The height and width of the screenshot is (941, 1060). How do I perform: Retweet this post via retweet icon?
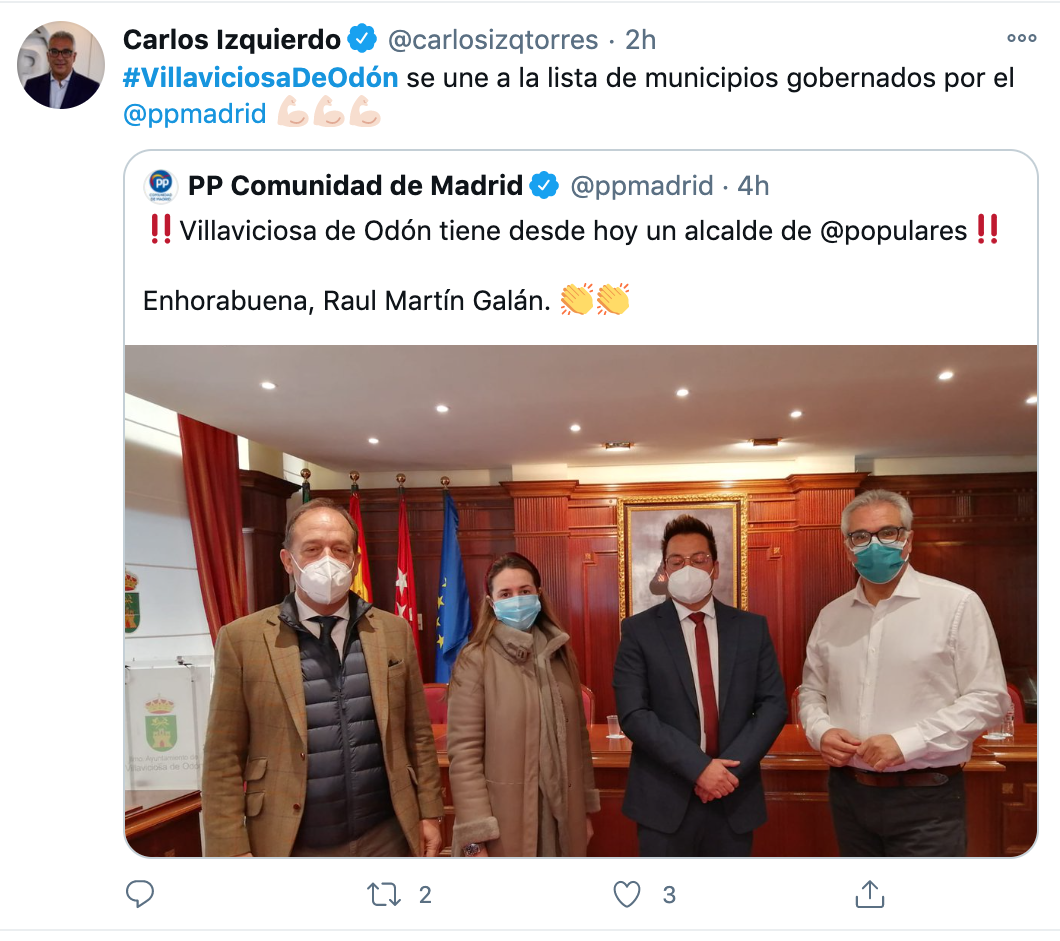pyautogui.click(x=384, y=894)
